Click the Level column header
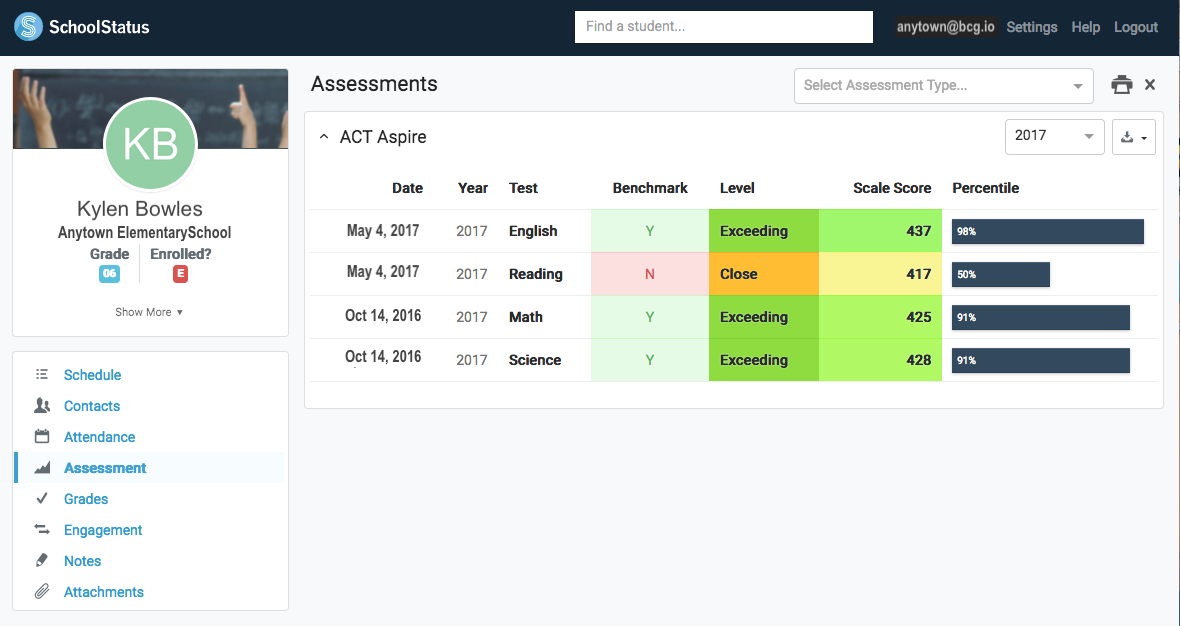 click(x=737, y=188)
